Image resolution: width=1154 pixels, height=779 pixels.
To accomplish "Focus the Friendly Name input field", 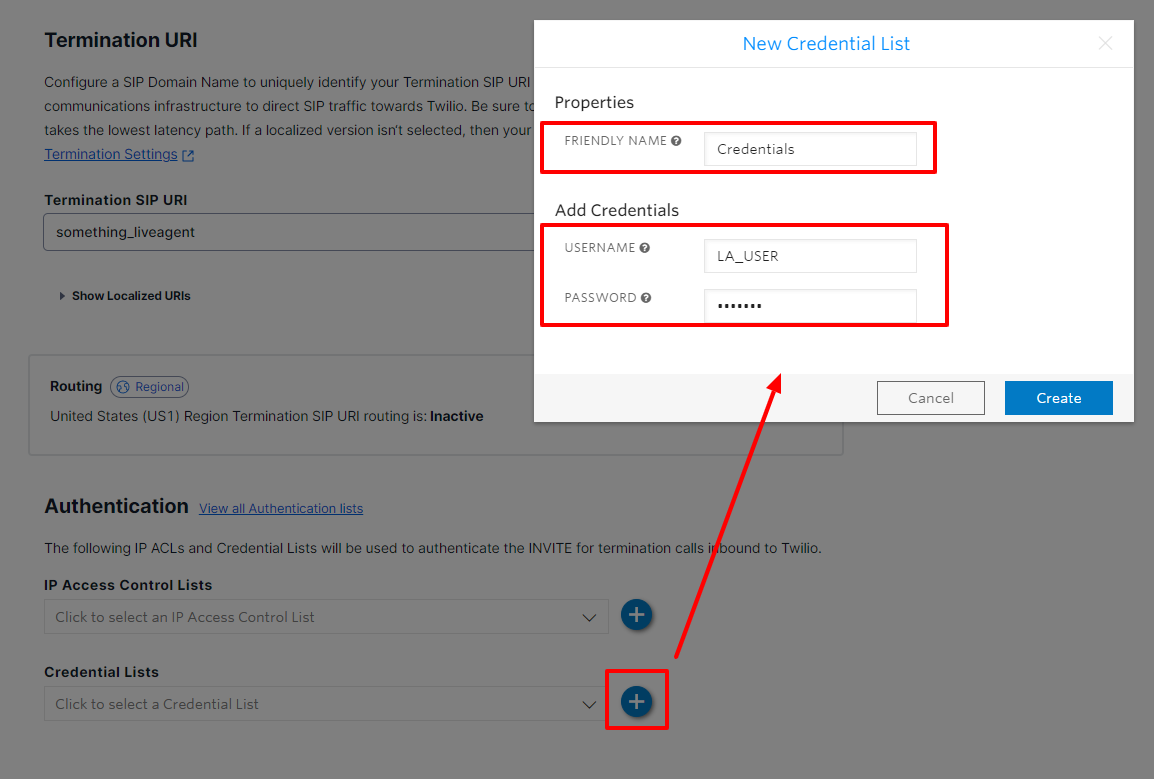I will click(810, 149).
